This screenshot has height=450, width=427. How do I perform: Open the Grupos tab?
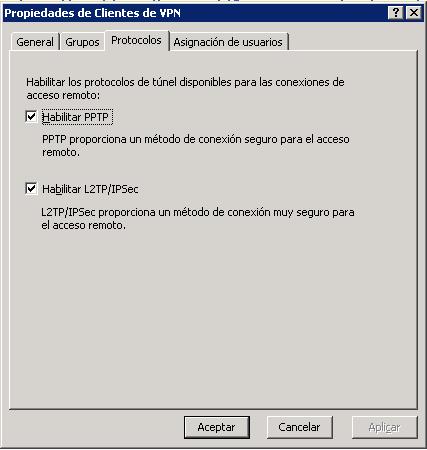coord(82,42)
